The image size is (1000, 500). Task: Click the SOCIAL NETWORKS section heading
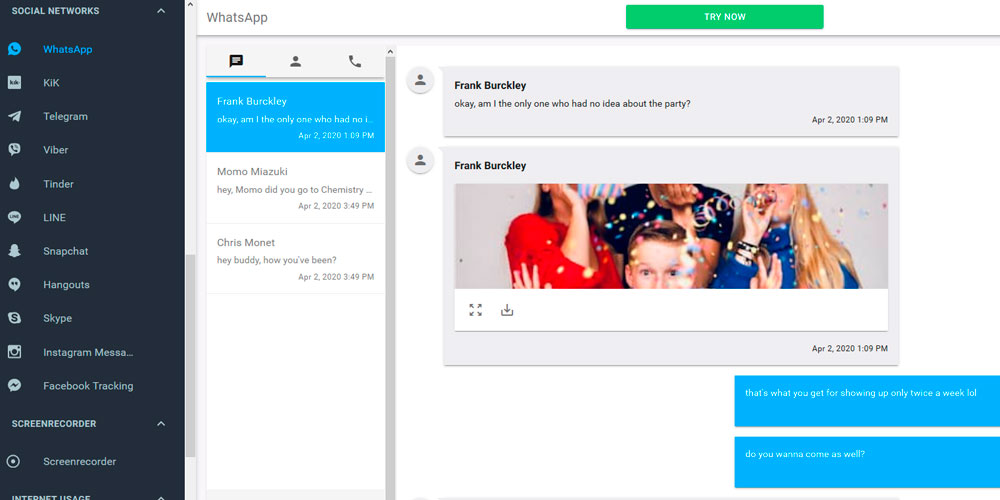click(55, 11)
